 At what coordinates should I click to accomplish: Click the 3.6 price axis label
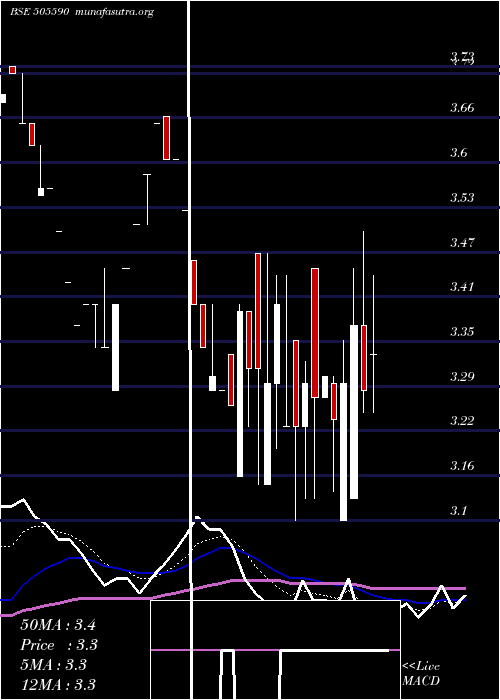pos(458,153)
